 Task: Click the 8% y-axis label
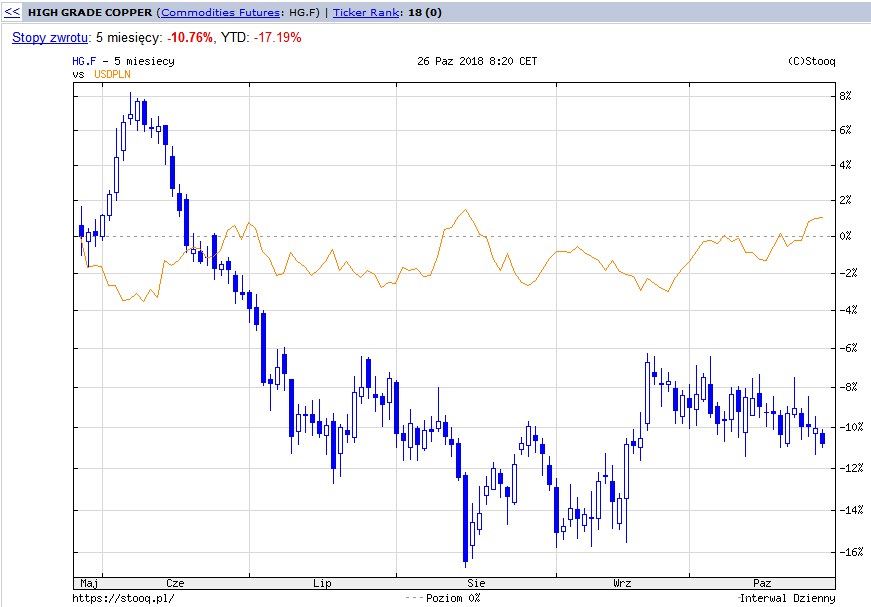click(845, 96)
